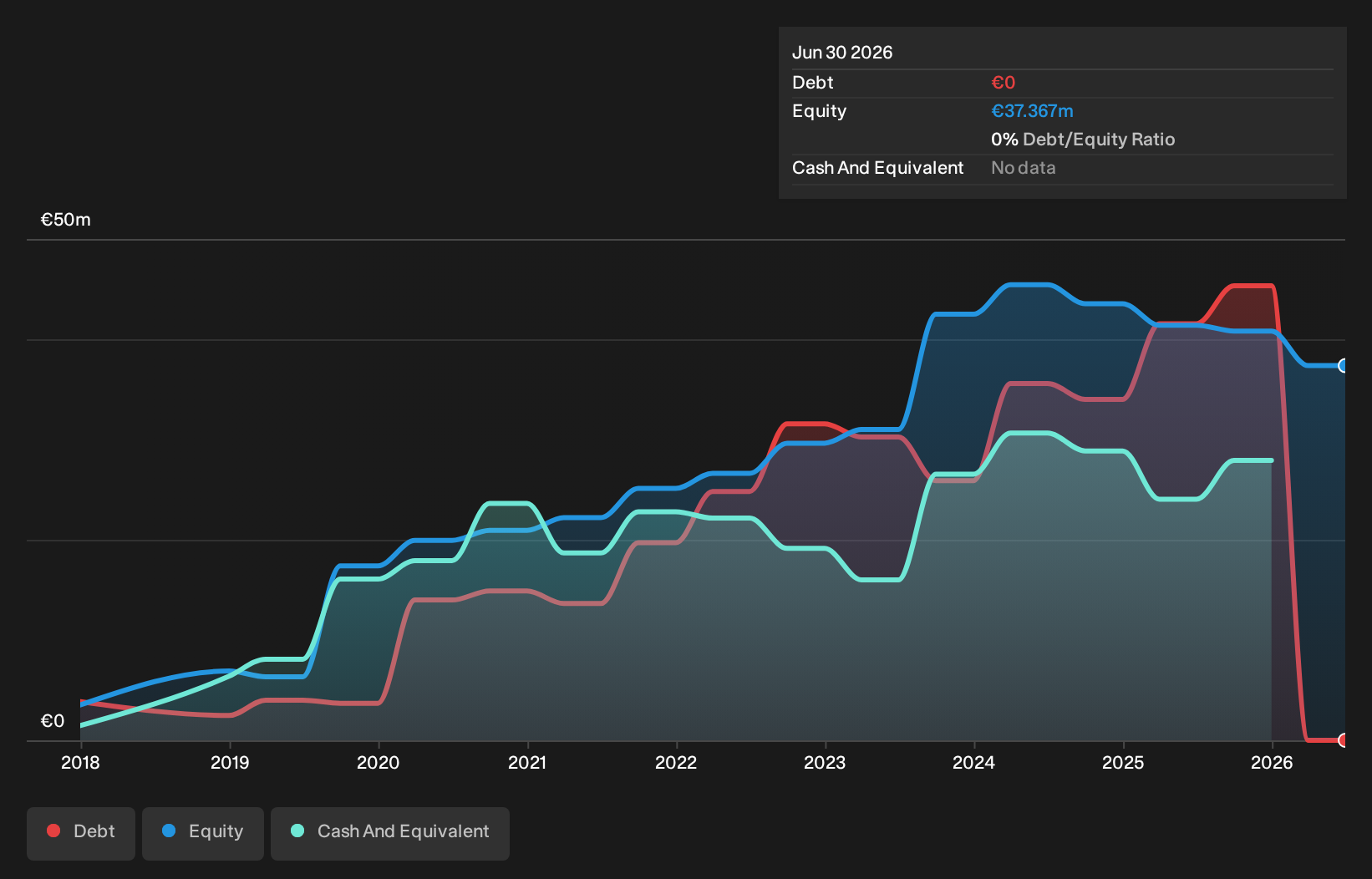The image size is (1372, 879).
Task: Click Cash And Equivalent label in tooltip
Action: [x=878, y=168]
